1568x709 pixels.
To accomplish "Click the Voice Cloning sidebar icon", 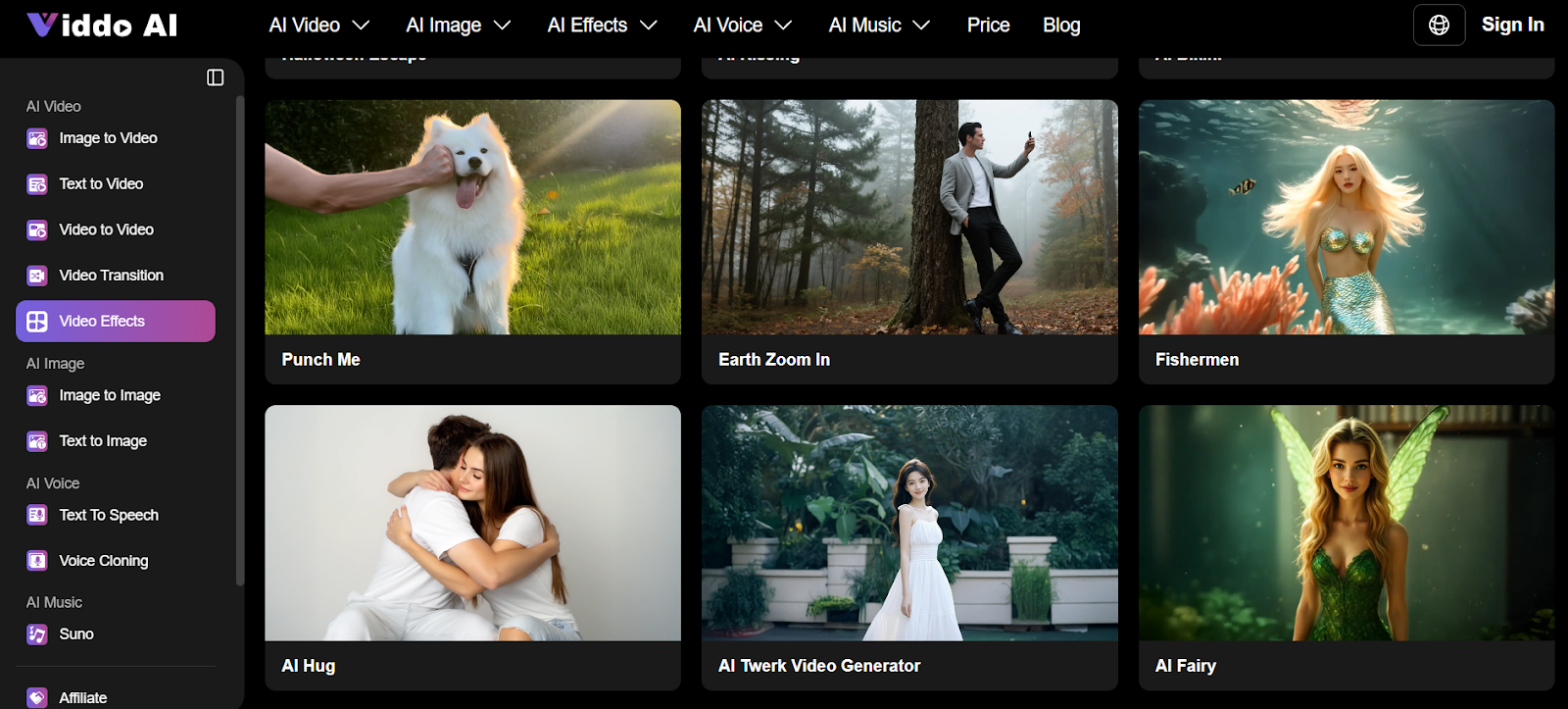I will pyautogui.click(x=37, y=561).
